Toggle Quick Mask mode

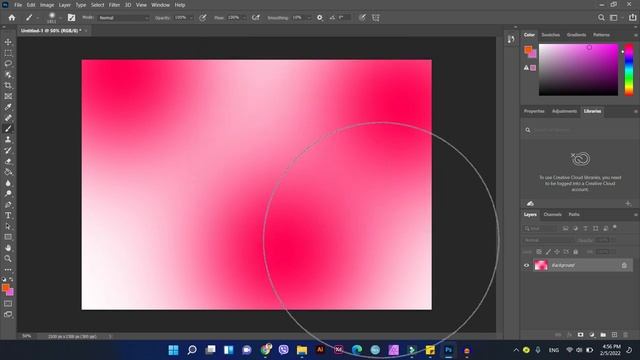8,303
